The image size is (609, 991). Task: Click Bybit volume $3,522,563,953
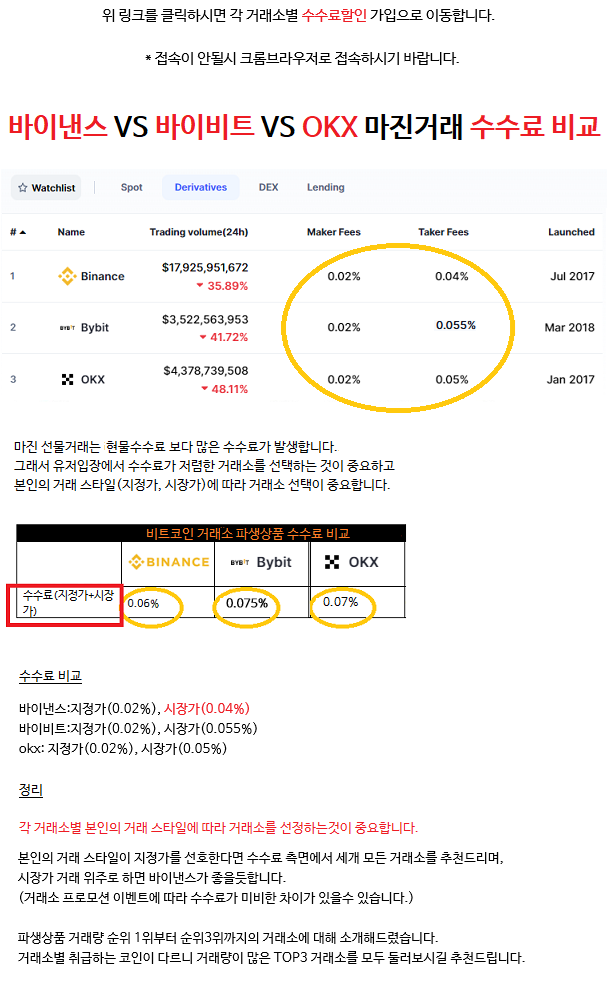pyautogui.click(x=205, y=319)
